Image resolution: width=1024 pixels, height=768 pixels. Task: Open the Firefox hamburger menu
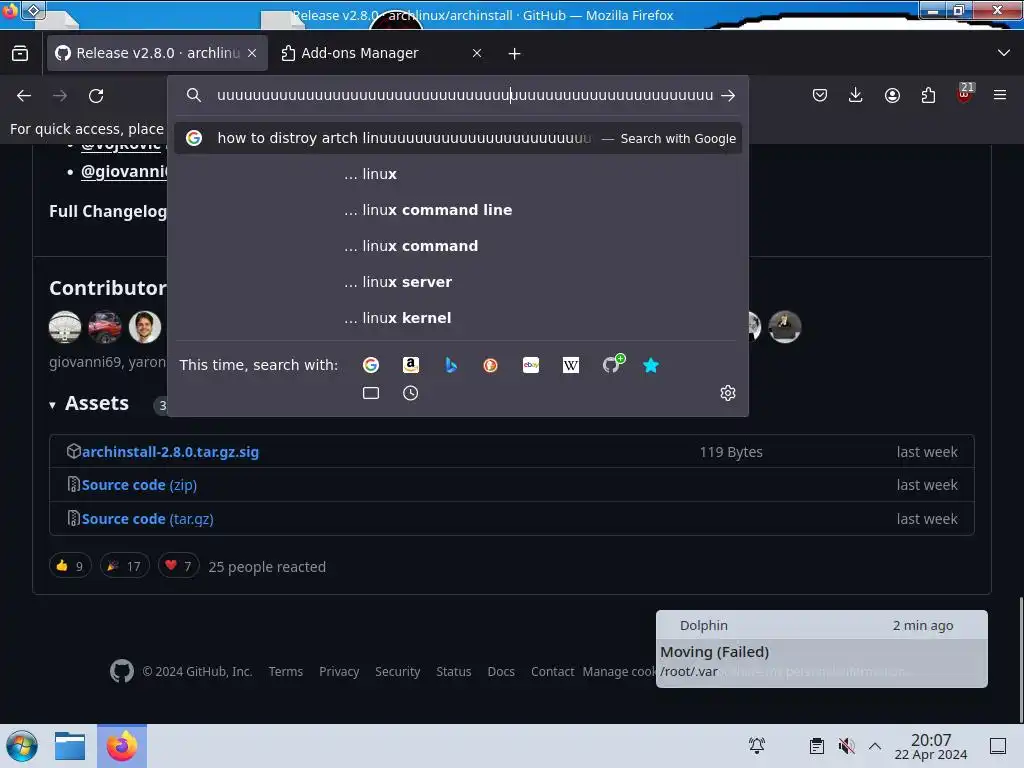1000,95
